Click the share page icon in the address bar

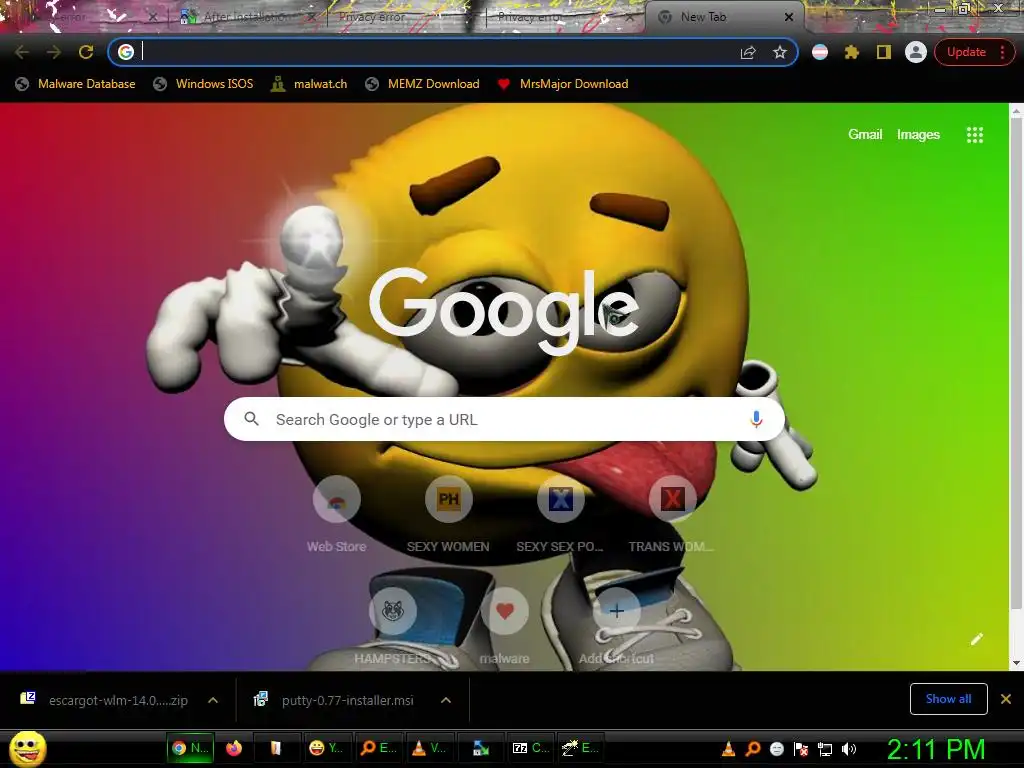click(x=748, y=52)
